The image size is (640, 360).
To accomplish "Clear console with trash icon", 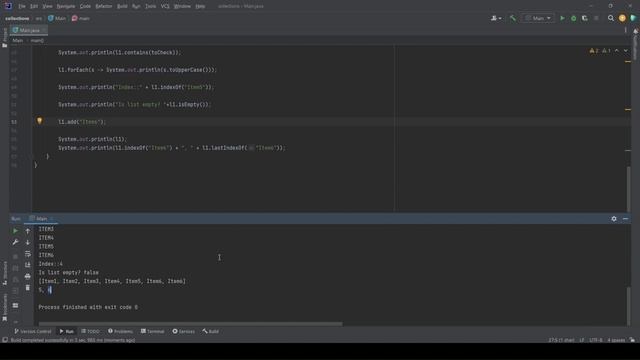I will 27,288.
